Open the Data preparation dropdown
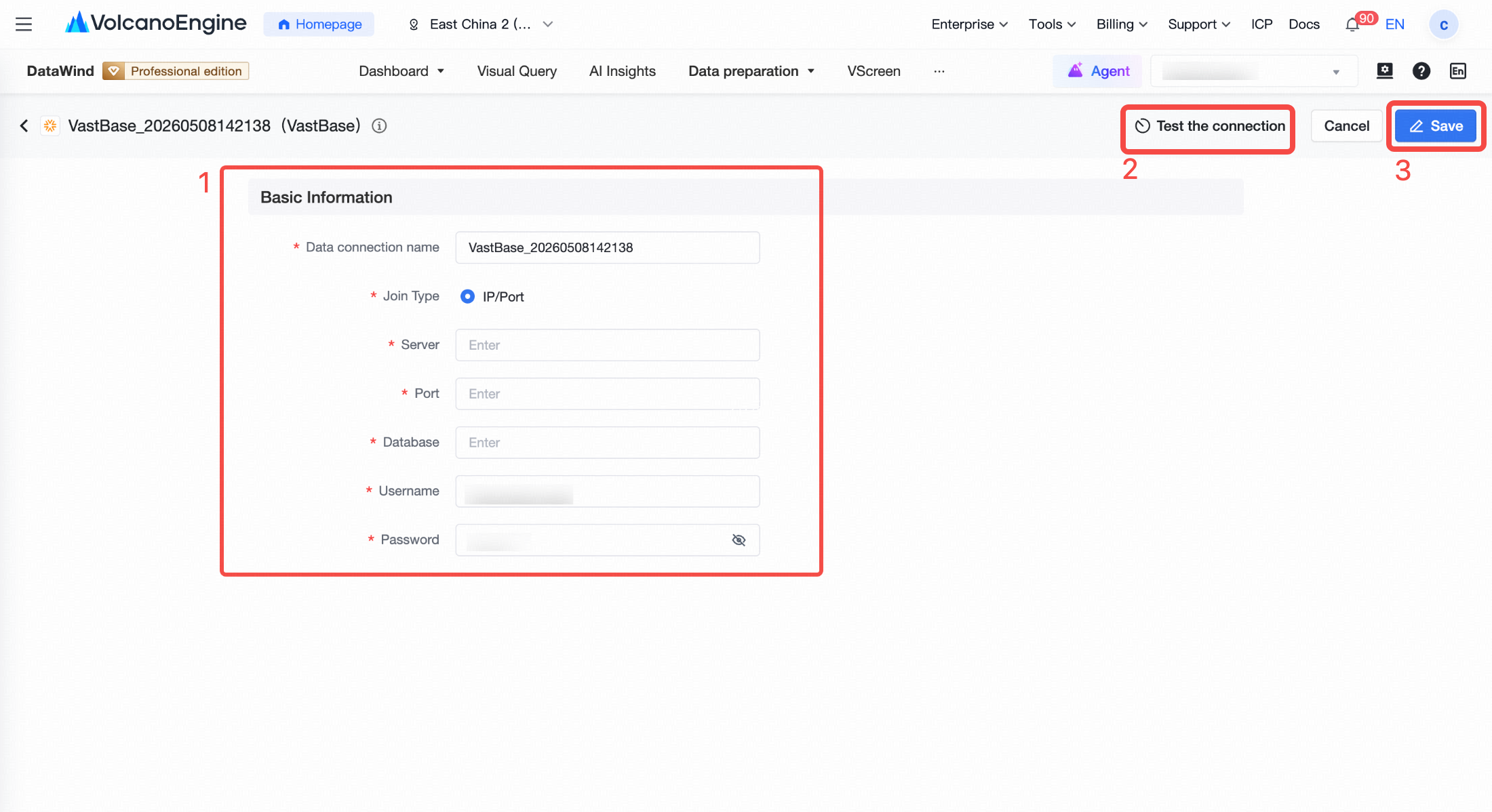1492x812 pixels. coord(751,71)
